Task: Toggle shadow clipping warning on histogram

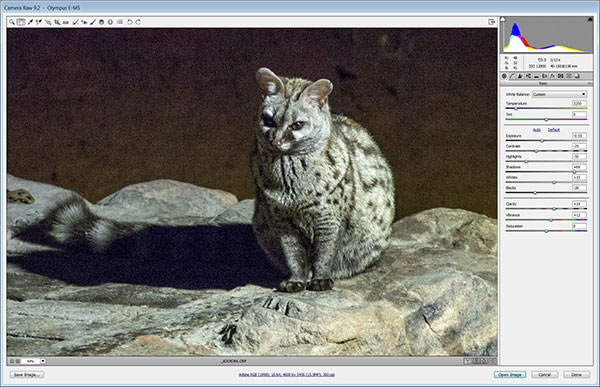Action: coord(503,19)
